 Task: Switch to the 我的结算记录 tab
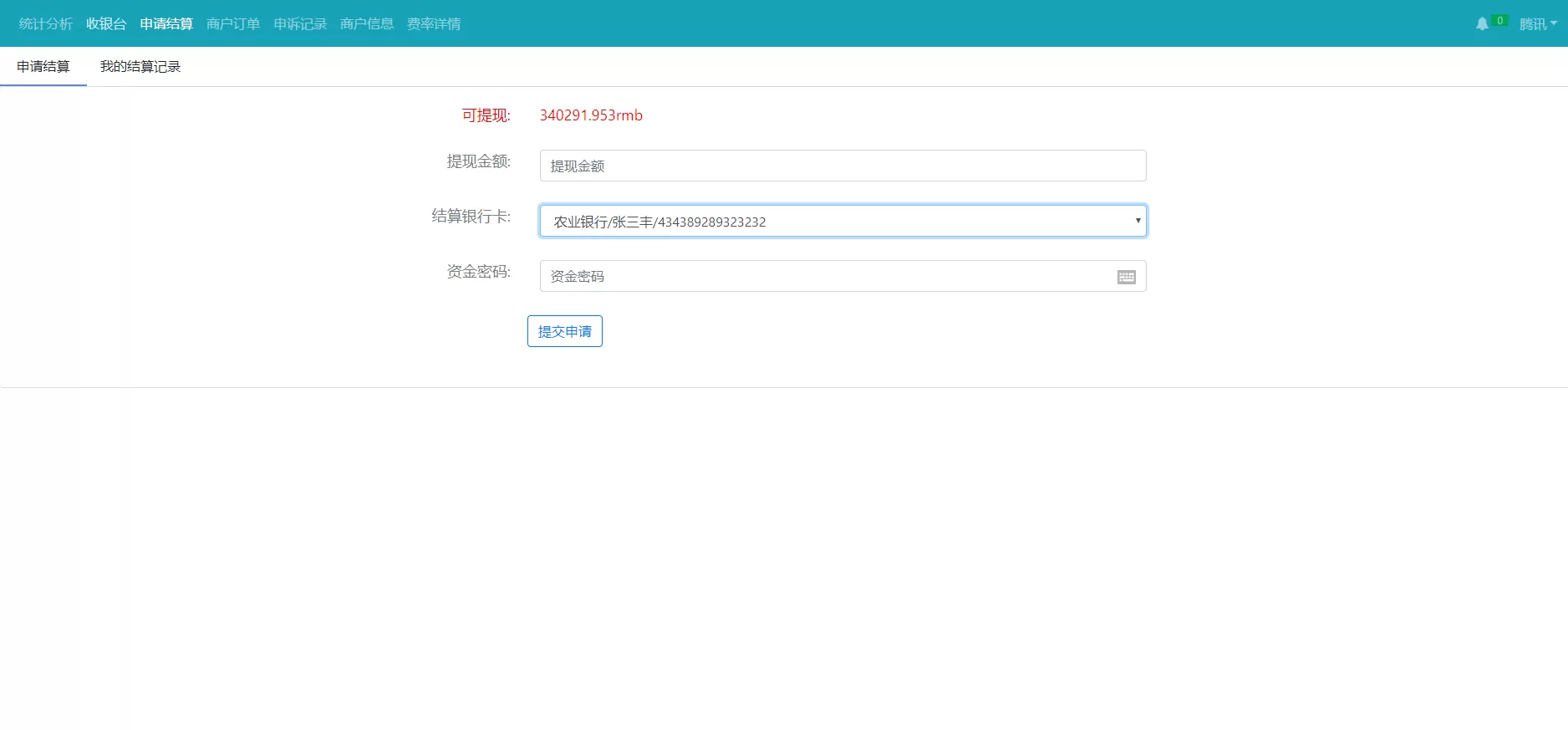pyautogui.click(x=140, y=67)
